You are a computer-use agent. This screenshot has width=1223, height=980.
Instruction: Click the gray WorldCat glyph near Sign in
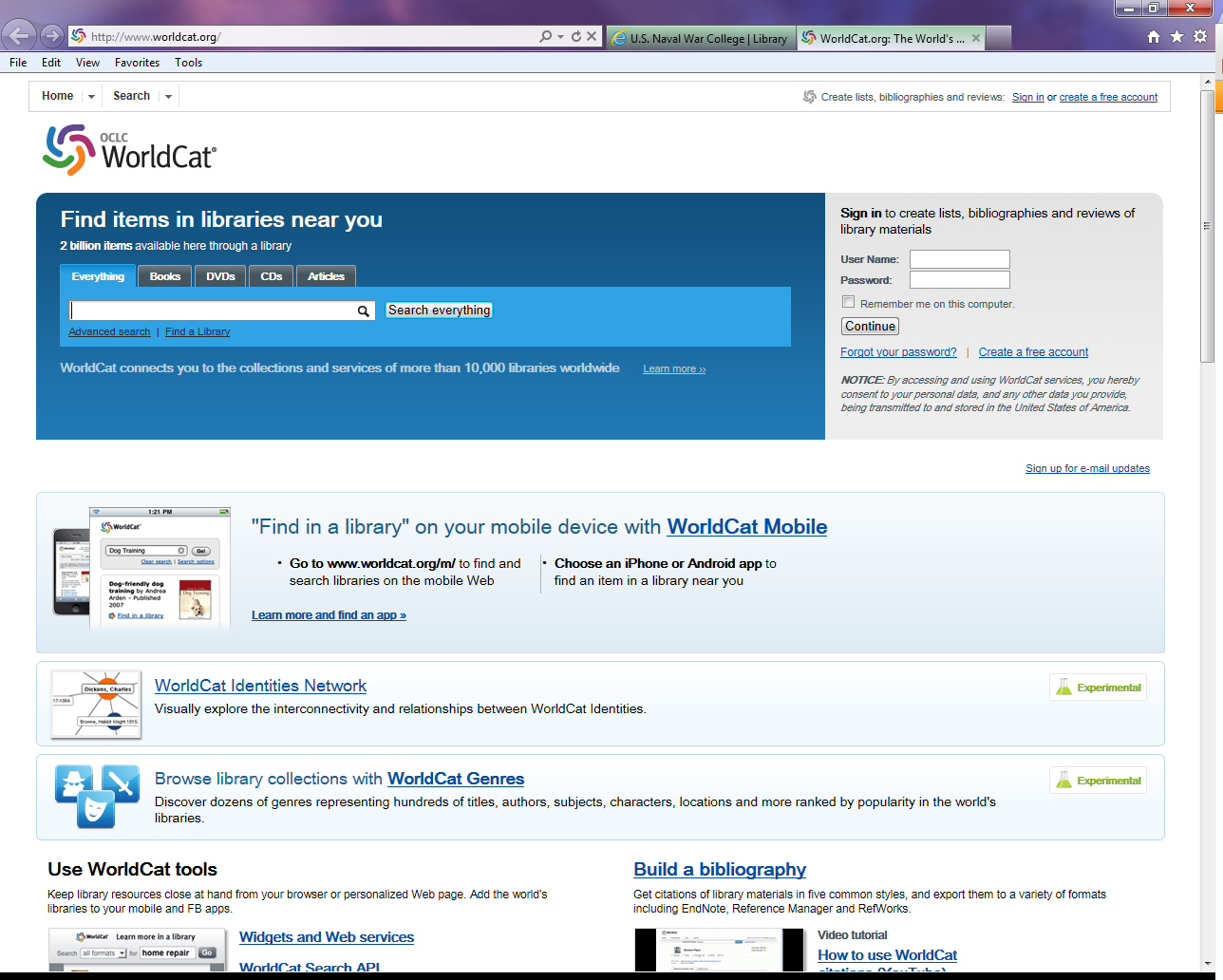(808, 96)
